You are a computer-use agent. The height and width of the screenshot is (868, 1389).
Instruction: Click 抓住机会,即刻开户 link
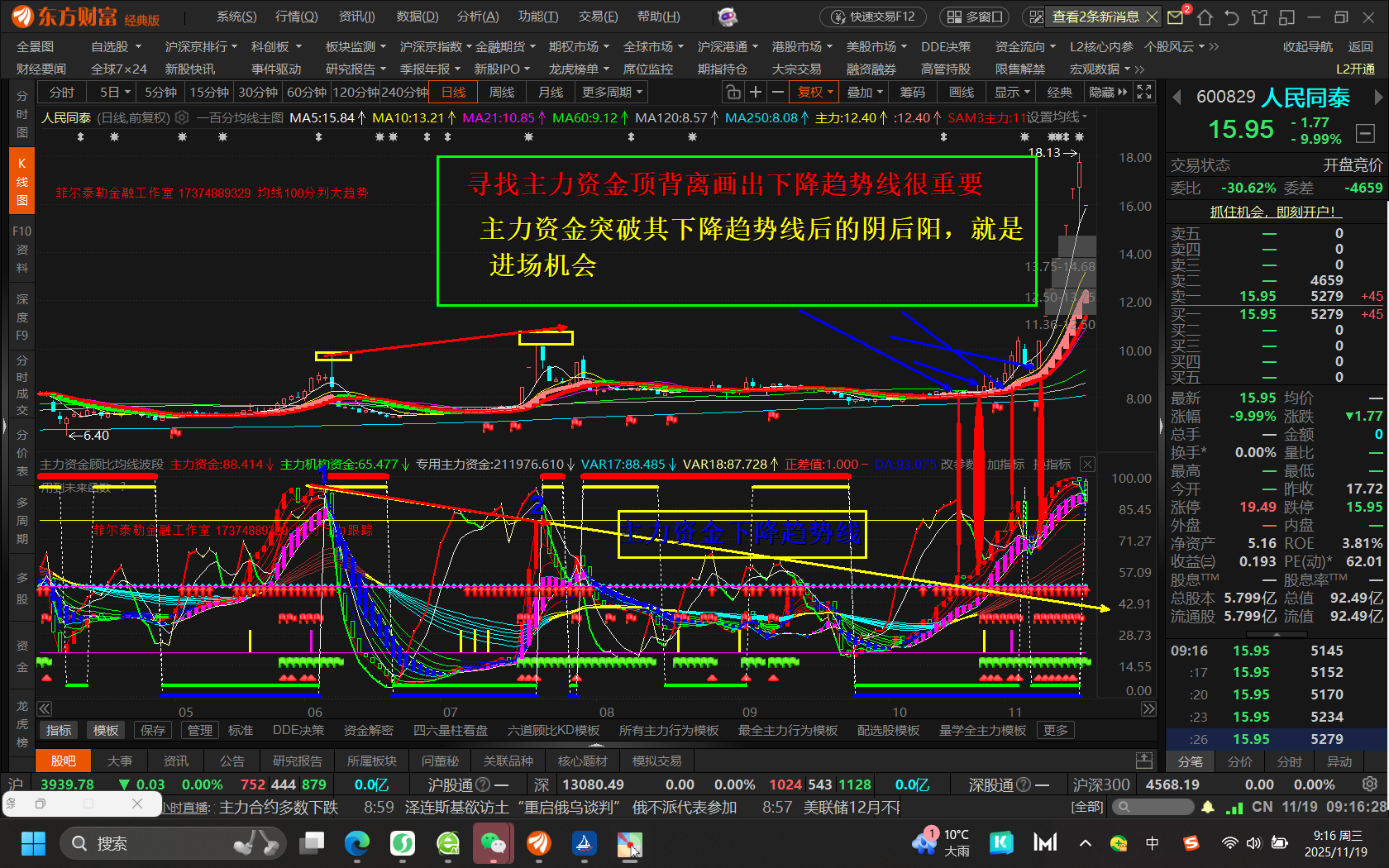point(1276,212)
